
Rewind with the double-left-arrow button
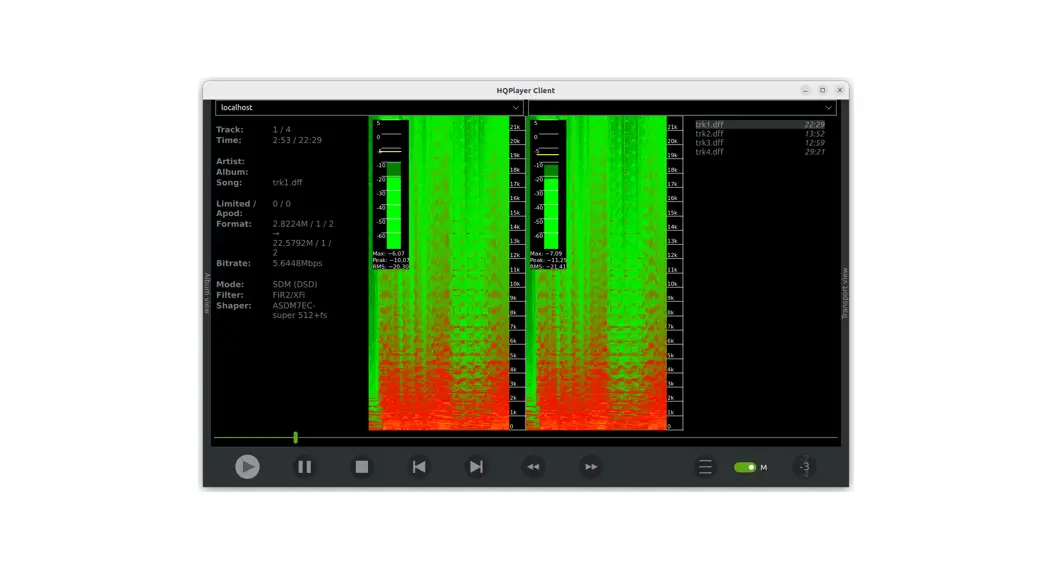coord(534,467)
